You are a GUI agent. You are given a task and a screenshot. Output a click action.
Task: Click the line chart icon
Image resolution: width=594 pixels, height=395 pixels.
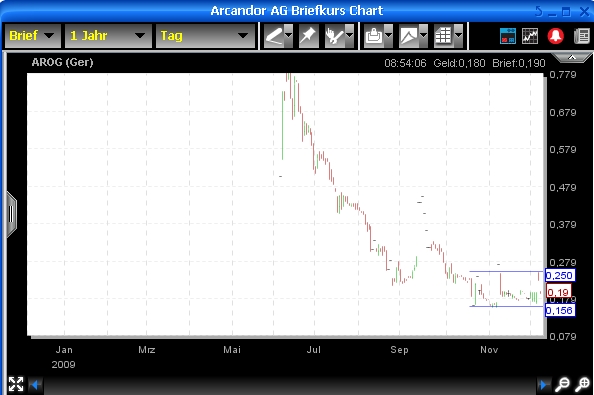click(530, 36)
